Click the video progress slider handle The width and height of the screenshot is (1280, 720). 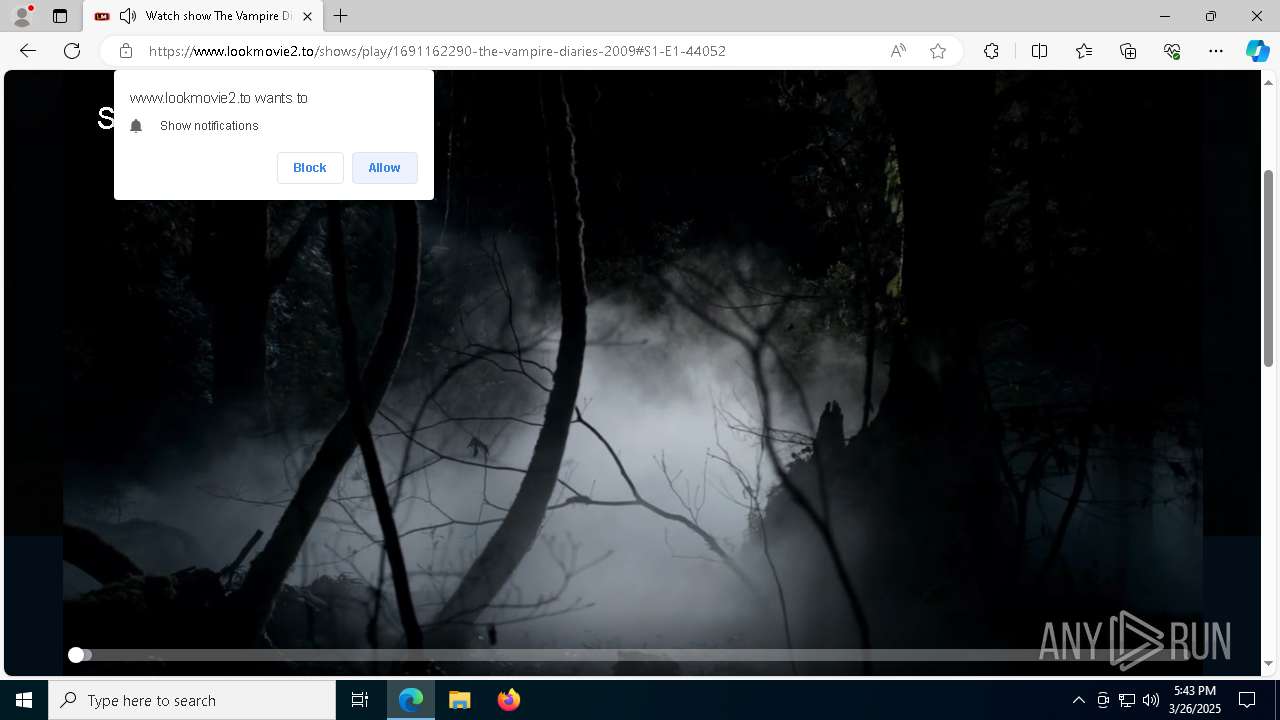click(76, 655)
